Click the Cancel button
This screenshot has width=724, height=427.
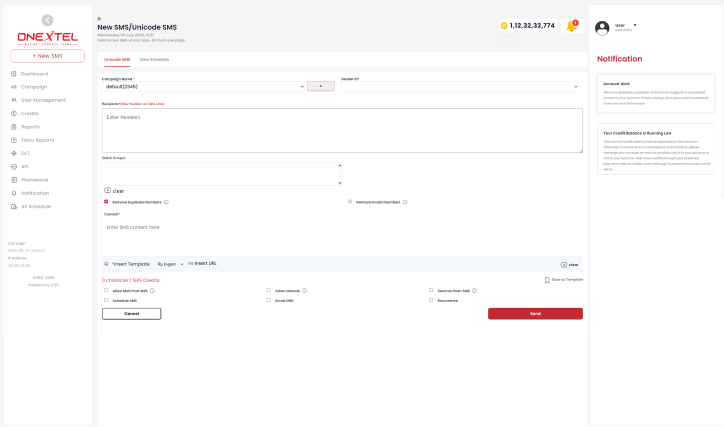131,313
